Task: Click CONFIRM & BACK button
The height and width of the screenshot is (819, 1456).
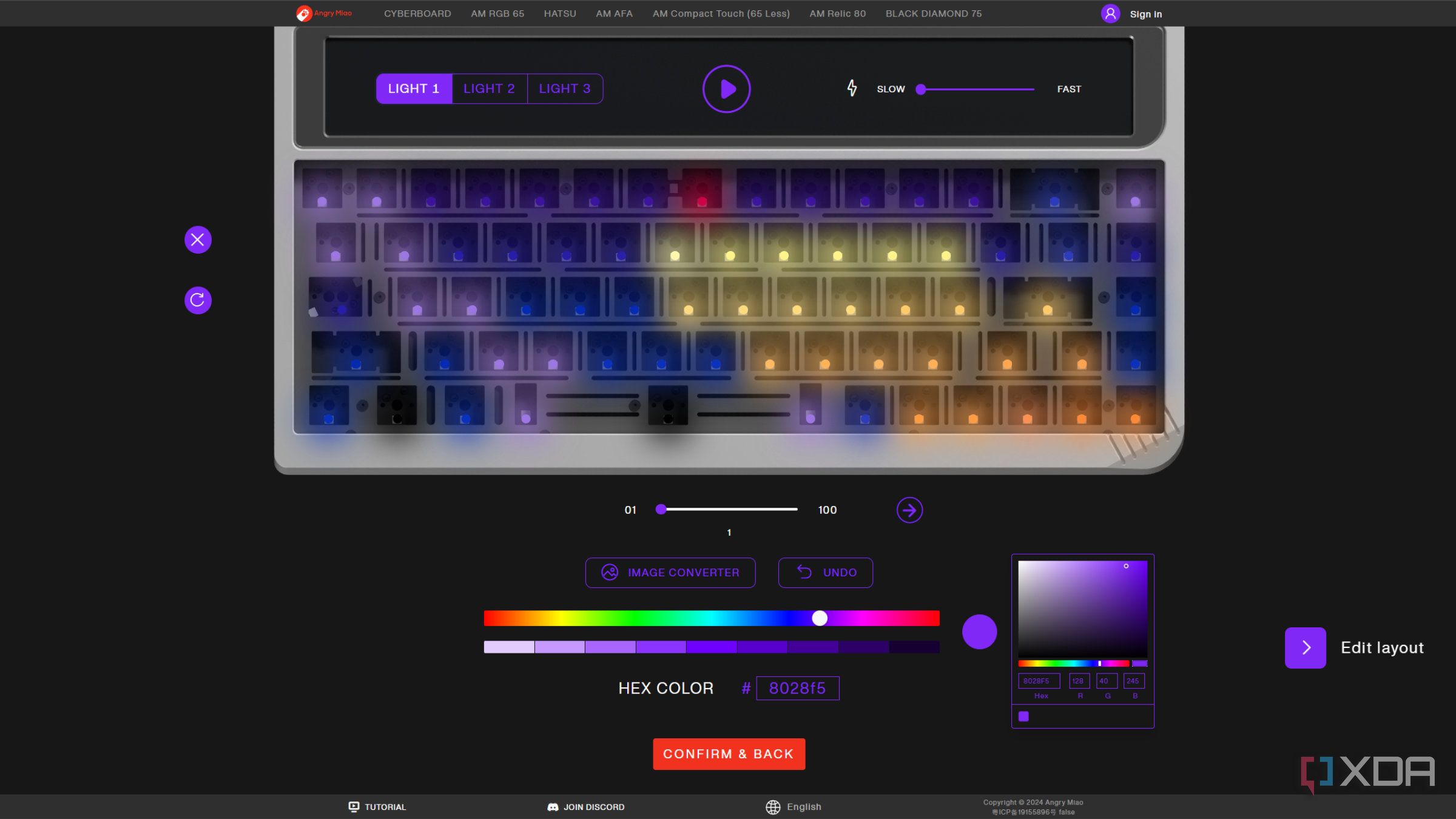Action: tap(729, 754)
